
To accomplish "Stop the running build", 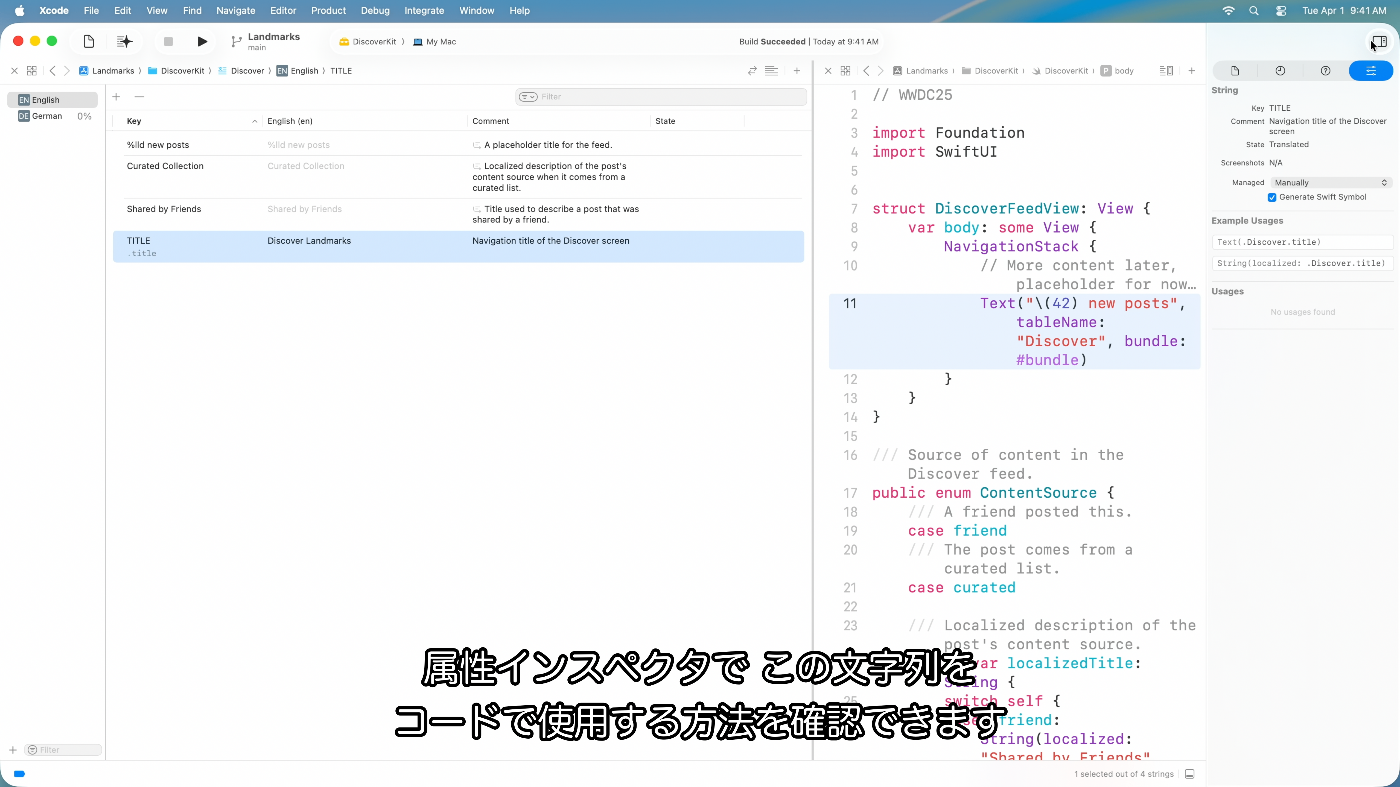I will point(168,41).
